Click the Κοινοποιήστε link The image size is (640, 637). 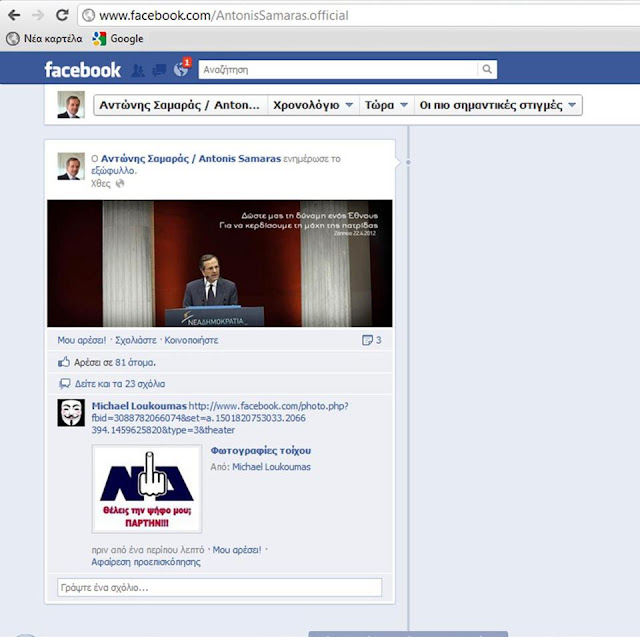click(x=191, y=340)
